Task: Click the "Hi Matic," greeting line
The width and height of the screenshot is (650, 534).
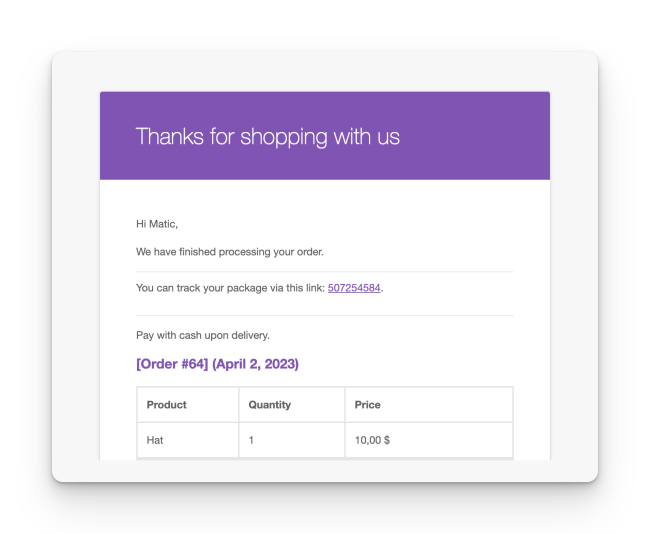Action: point(157,224)
